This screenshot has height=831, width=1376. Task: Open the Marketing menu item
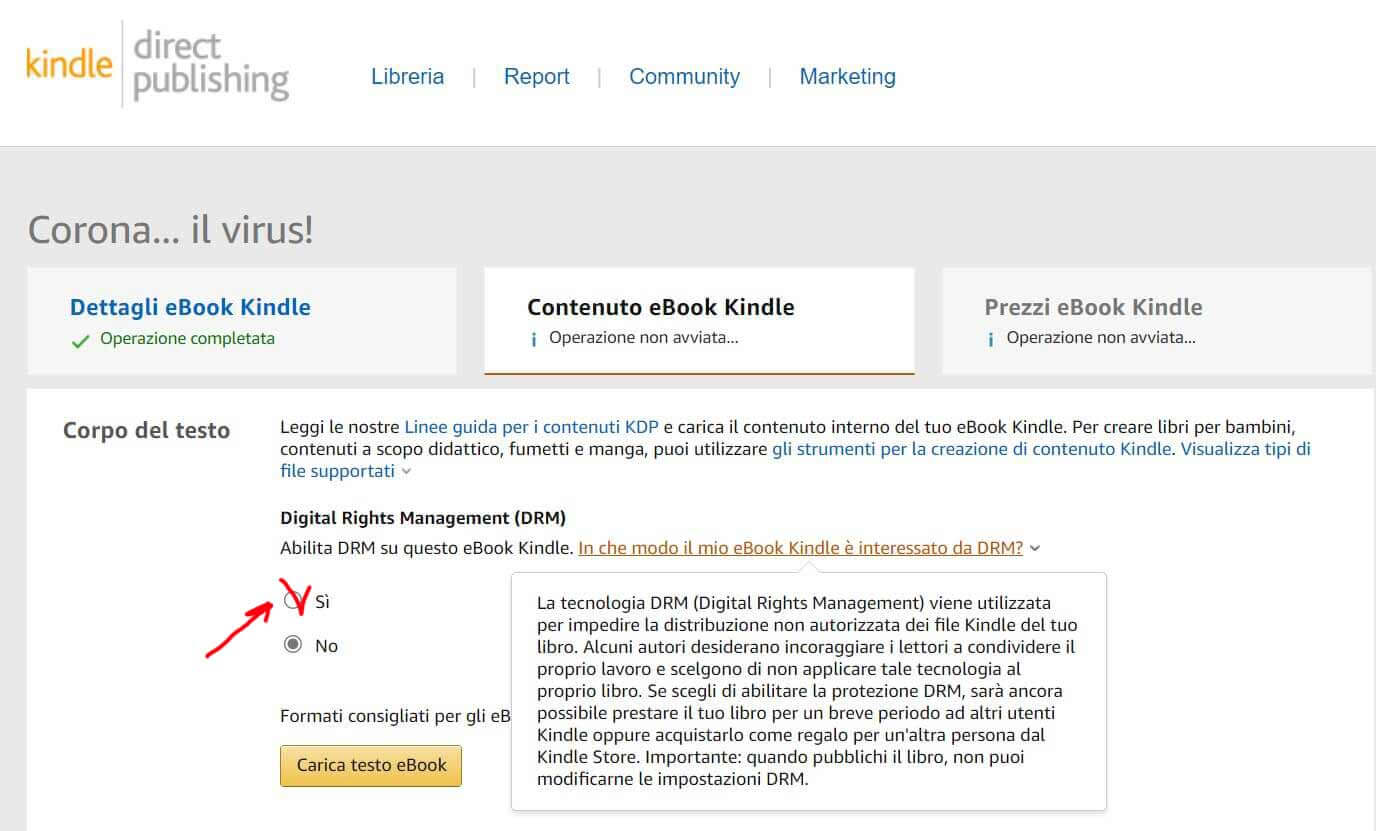pos(847,77)
